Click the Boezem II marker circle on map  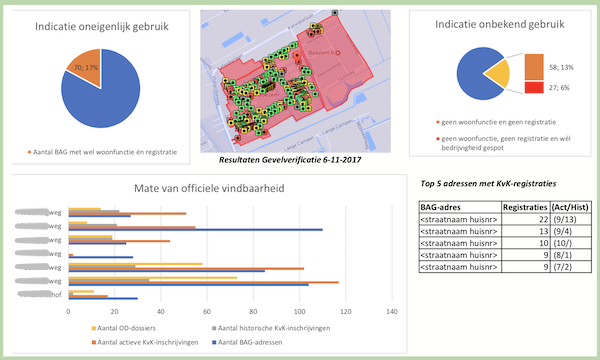tap(338, 53)
